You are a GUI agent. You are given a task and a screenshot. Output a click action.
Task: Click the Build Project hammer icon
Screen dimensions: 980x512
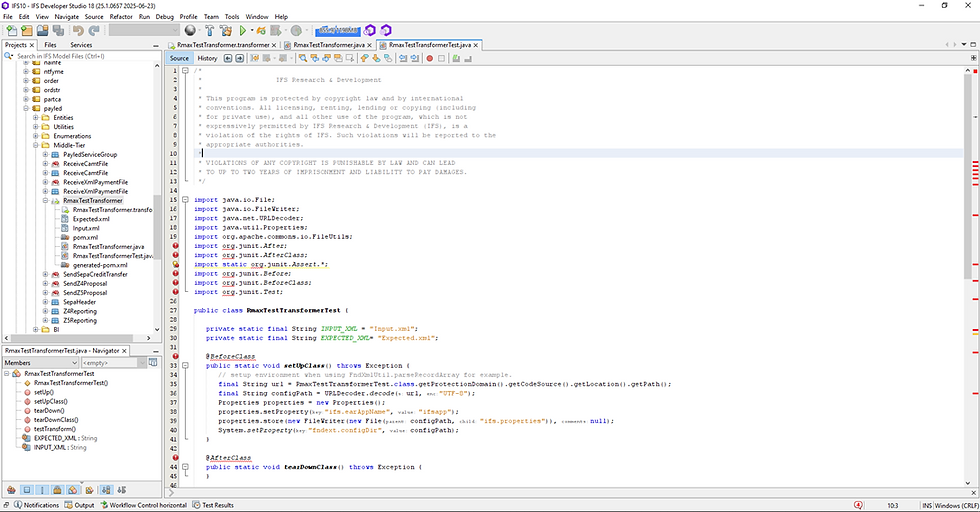[x=210, y=30]
